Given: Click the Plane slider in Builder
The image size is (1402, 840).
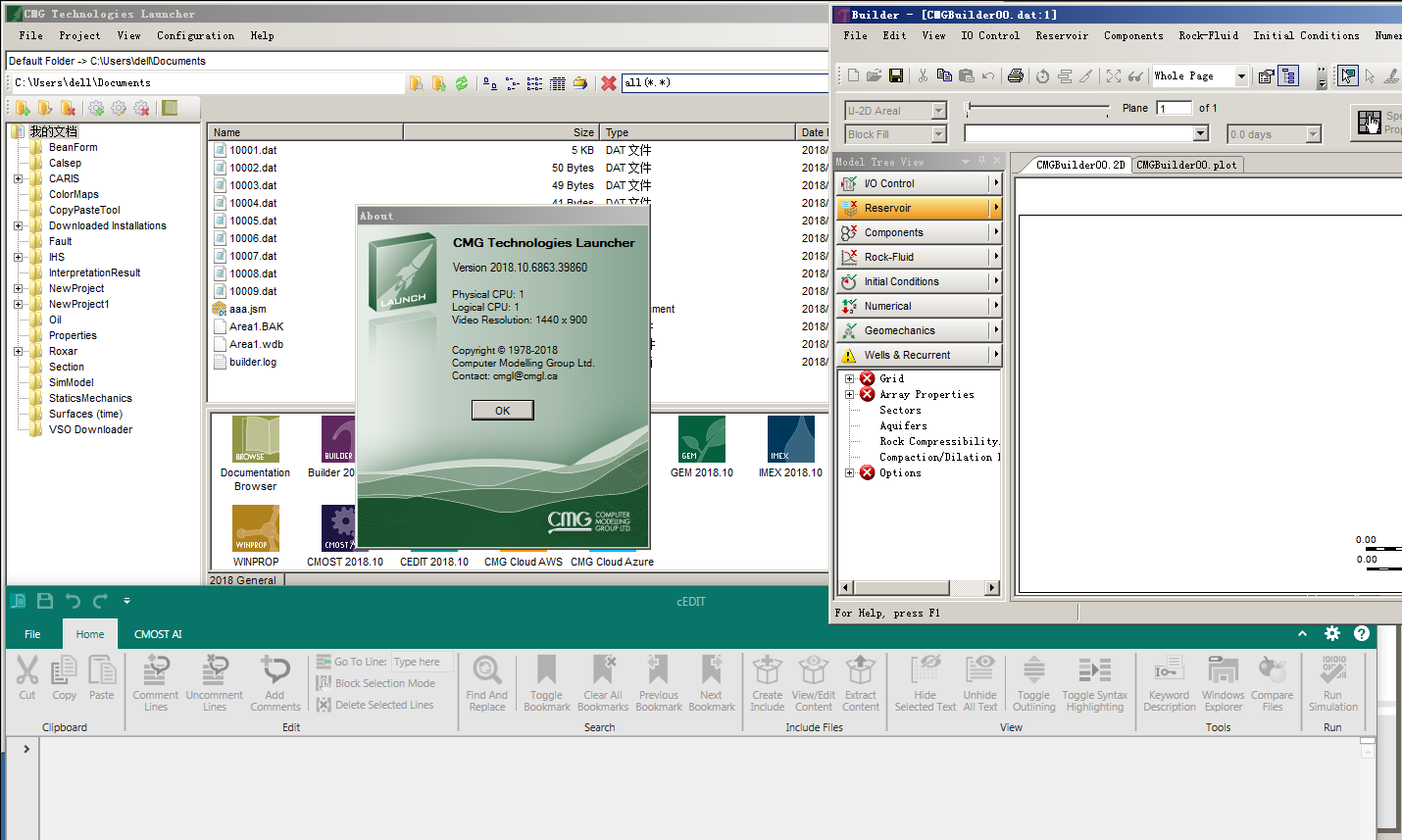Looking at the screenshot, I should pos(1037,108).
